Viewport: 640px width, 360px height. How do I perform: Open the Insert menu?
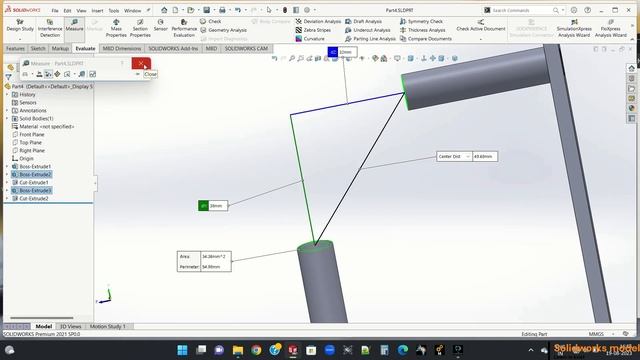point(97,11)
